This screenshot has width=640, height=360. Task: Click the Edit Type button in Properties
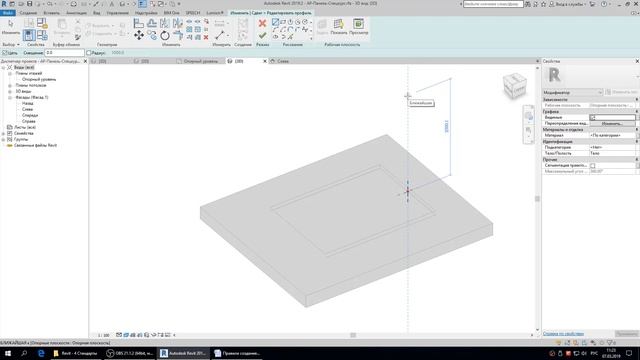(623, 93)
